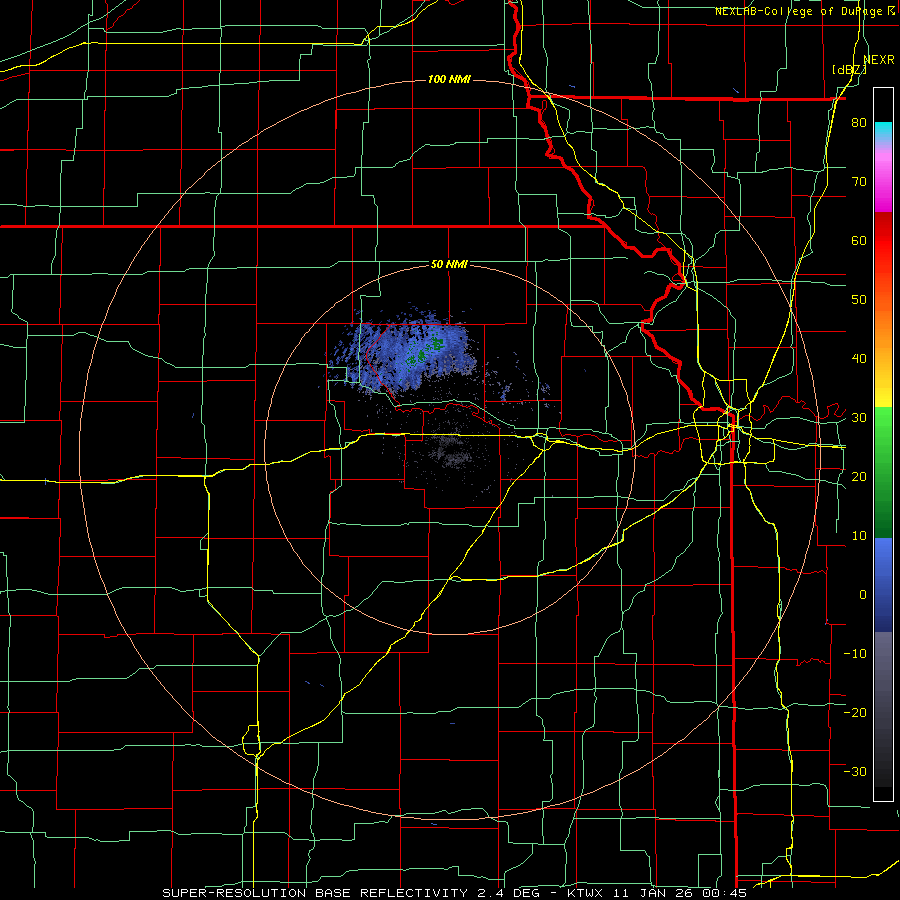Click the gray echo patch near radar center
Image resolution: width=900 pixels, height=900 pixels.
(453, 449)
